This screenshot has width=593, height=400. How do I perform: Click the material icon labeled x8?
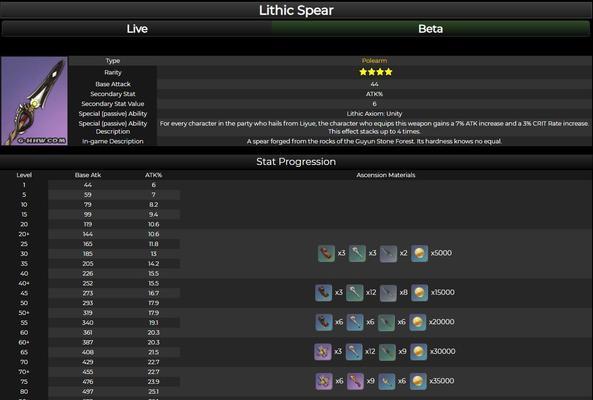point(388,293)
